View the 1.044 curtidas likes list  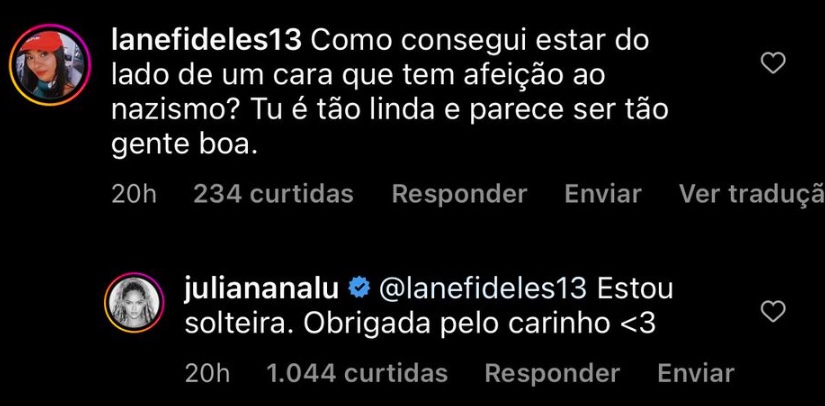[356, 373]
